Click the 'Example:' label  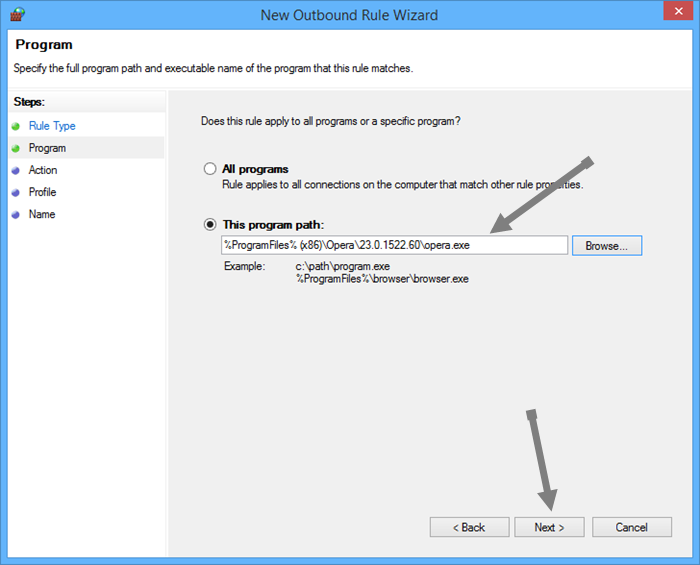244,266
